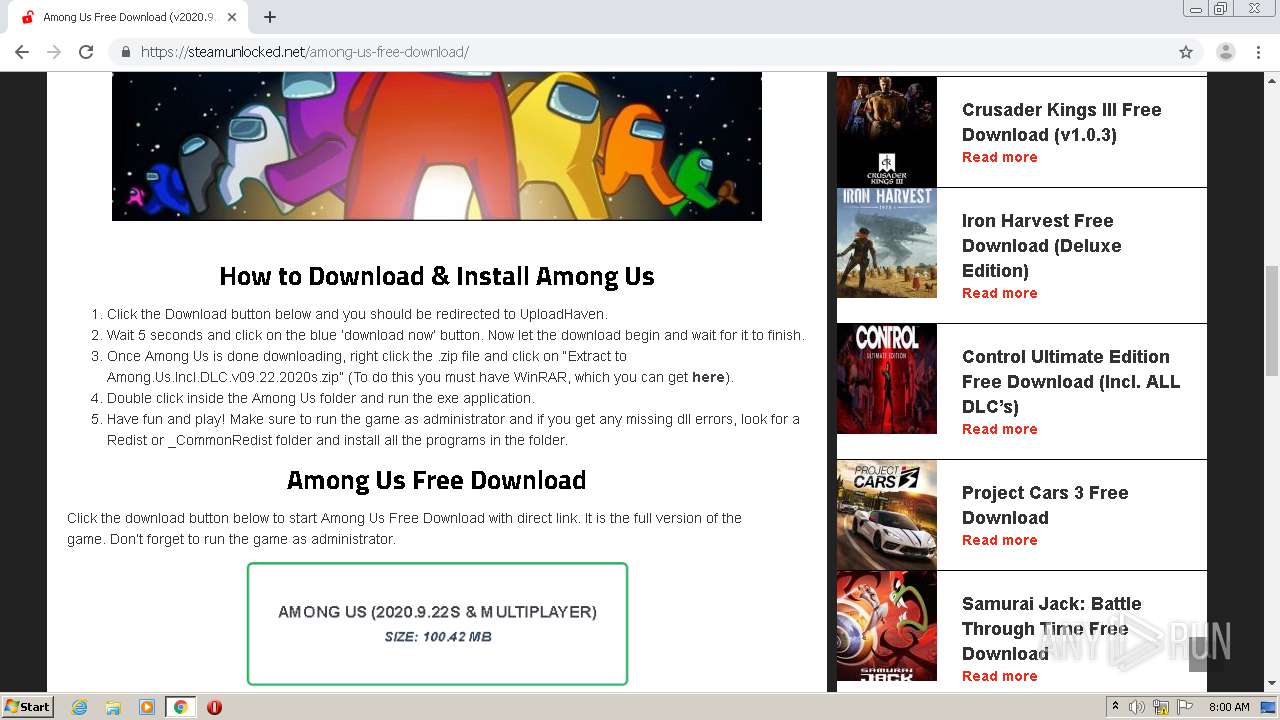Open a new tab with the plus button

point(270,17)
